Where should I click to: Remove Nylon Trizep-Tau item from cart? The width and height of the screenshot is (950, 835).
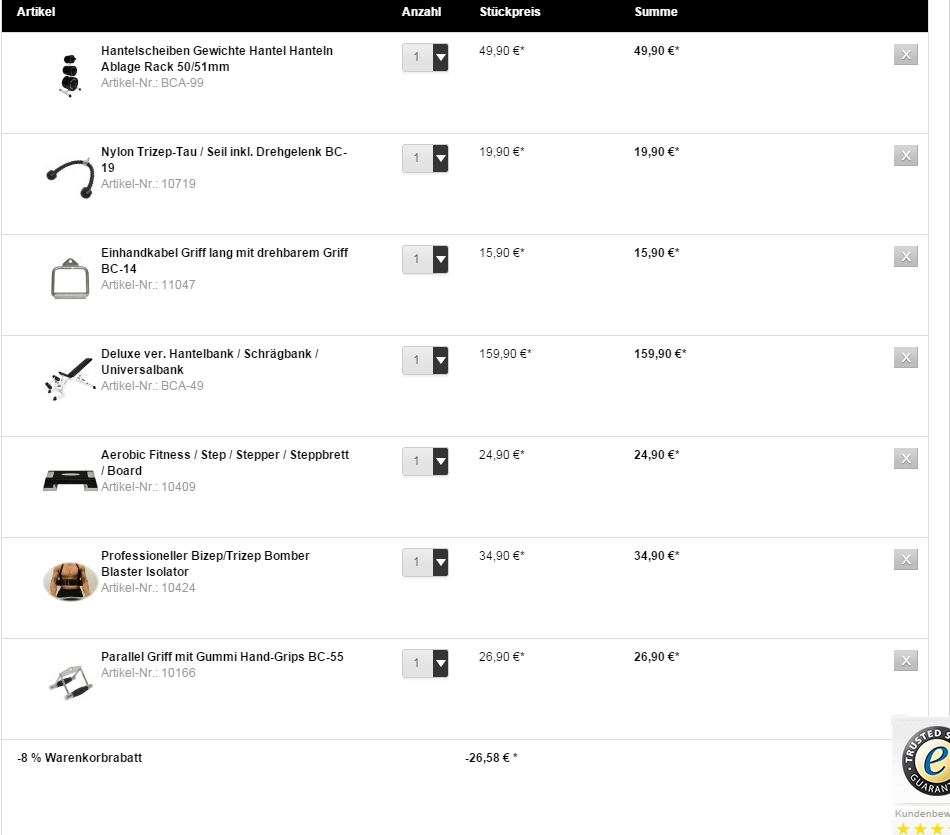[906, 156]
